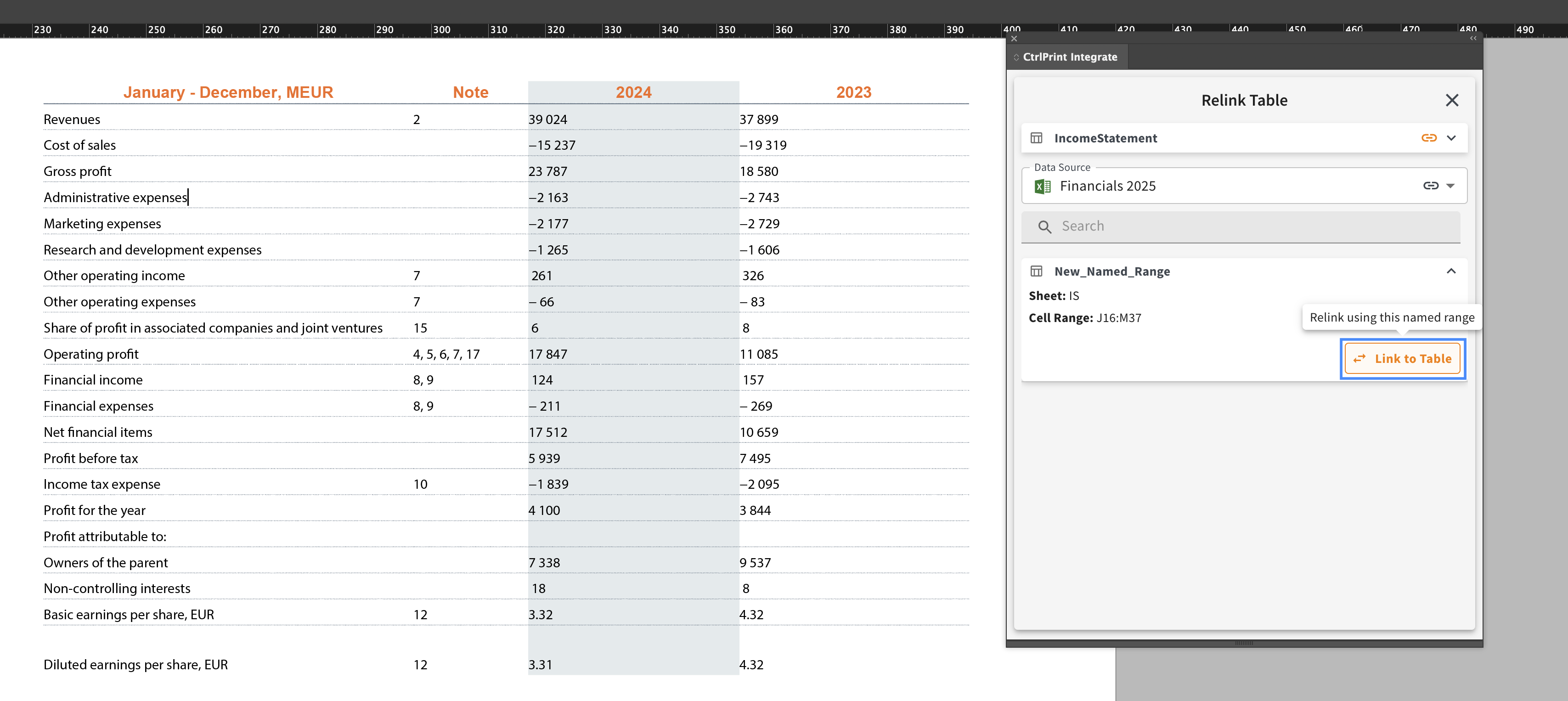Select the CtrlPrint Integrate tab
This screenshot has width=1568, height=701.
pos(1070,57)
